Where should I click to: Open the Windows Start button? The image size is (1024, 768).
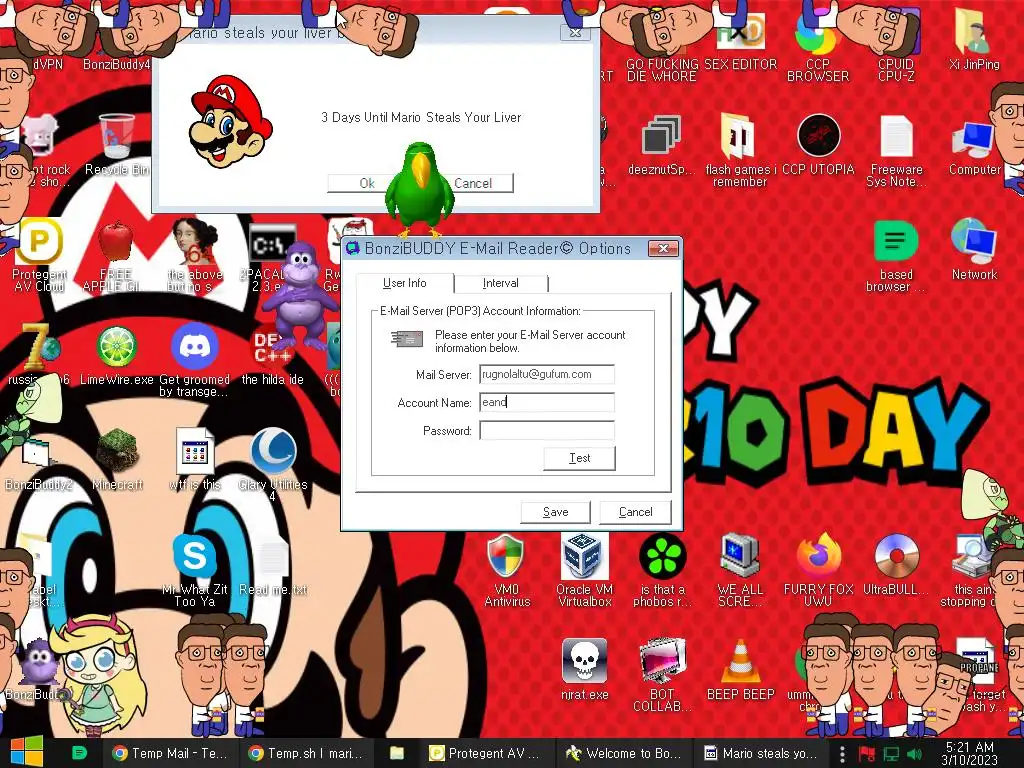(x=26, y=752)
